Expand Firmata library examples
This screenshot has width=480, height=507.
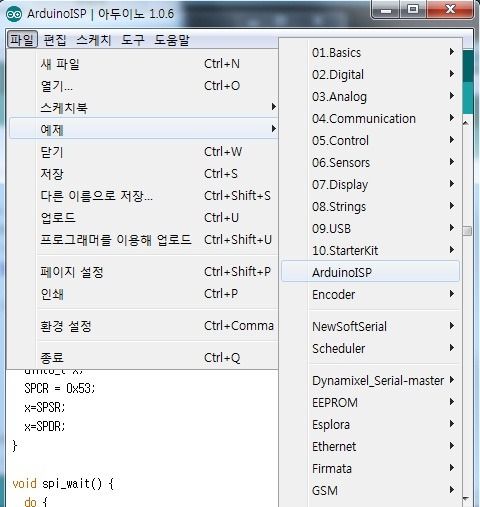tap(370, 468)
